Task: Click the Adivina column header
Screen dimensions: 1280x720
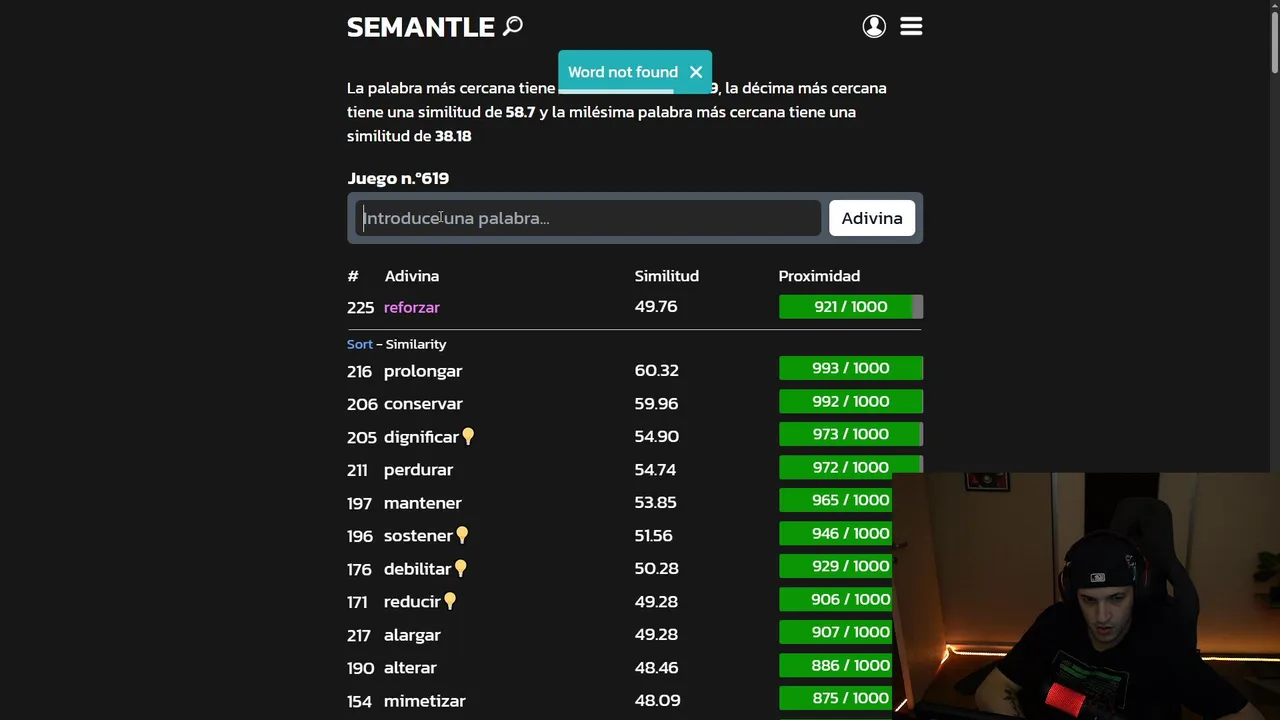Action: coord(412,276)
